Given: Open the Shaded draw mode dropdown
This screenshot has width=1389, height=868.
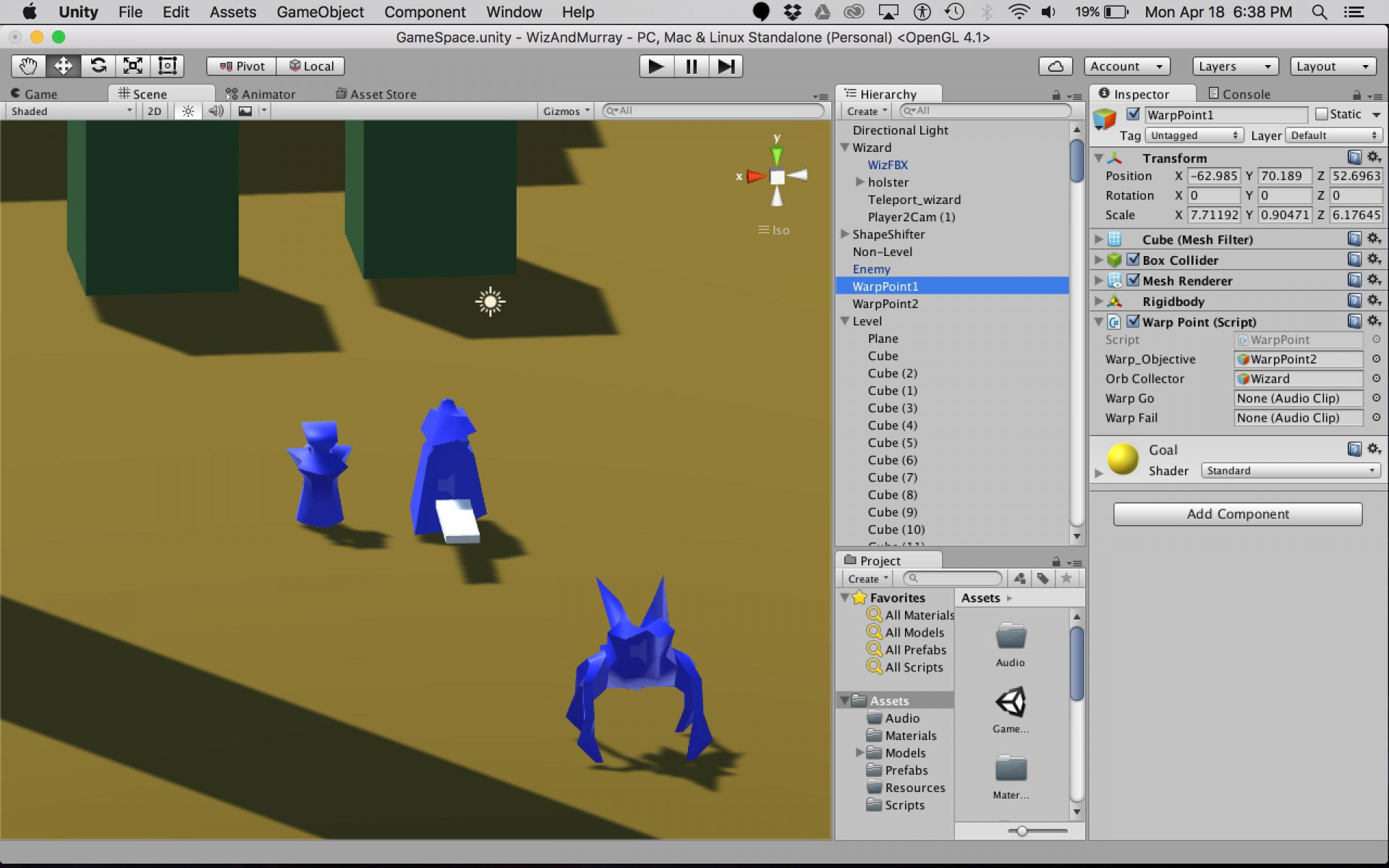Looking at the screenshot, I should point(71,111).
